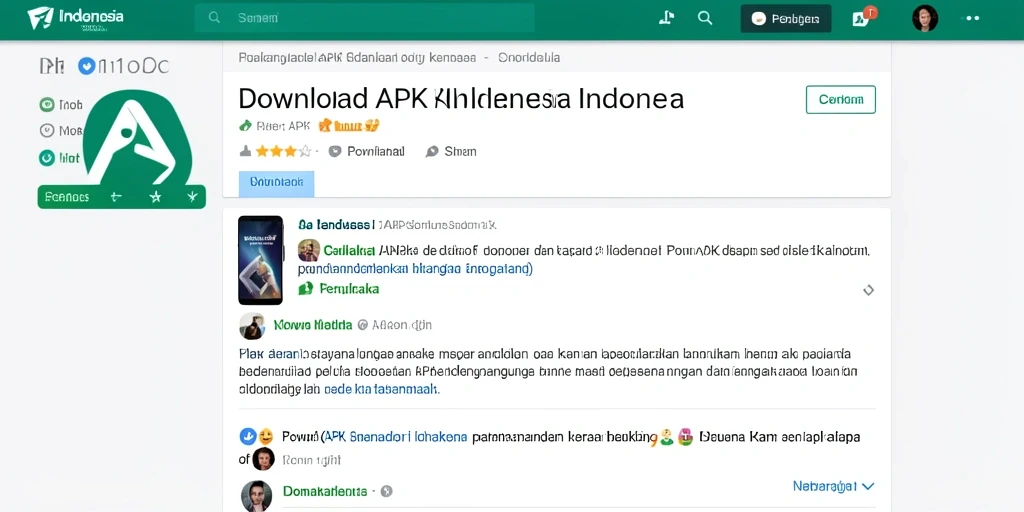Screen dimensions: 1024x512
Task: Open the music note icon in header
Action: [x=666, y=18]
